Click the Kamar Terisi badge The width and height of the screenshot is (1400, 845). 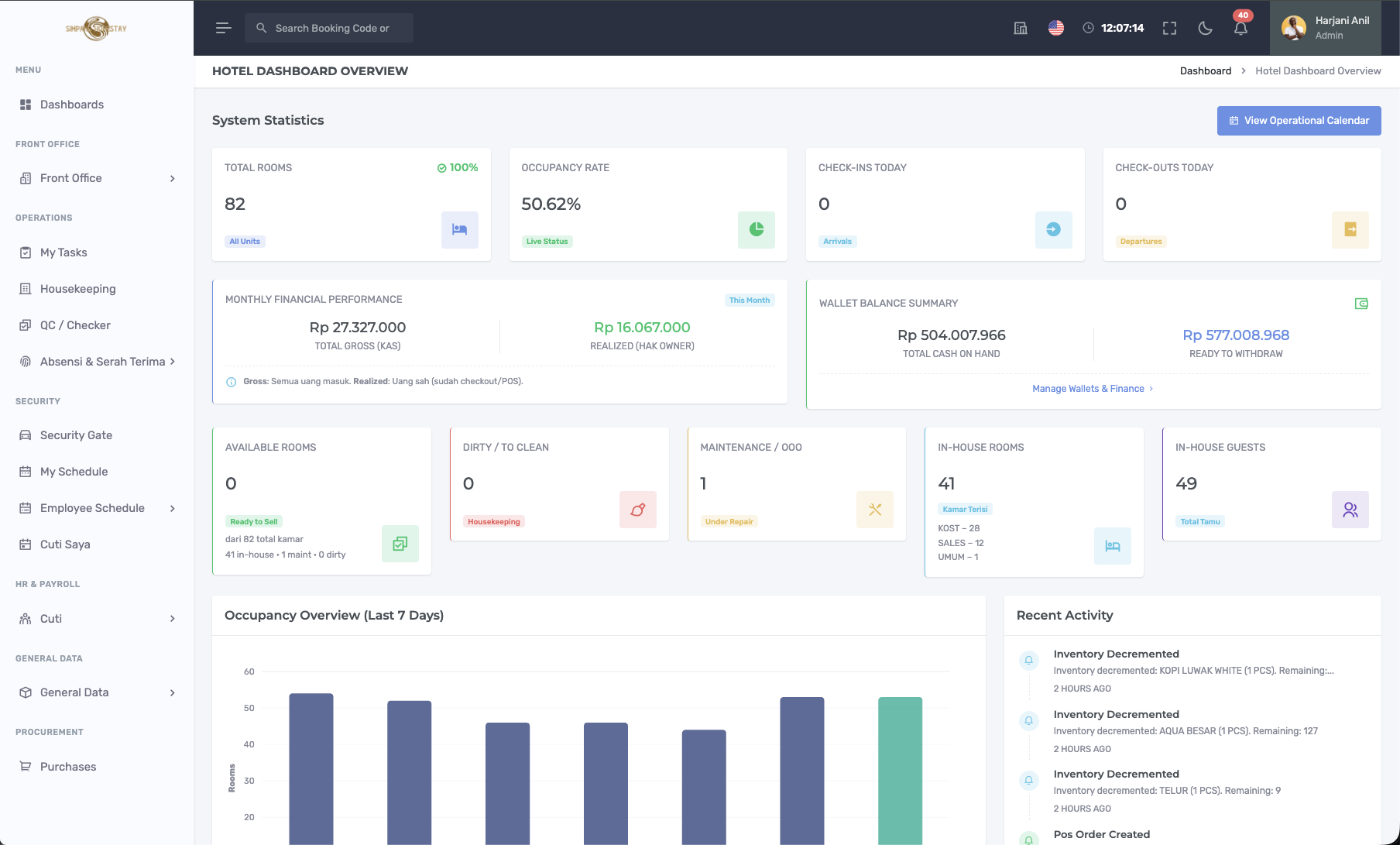965,510
